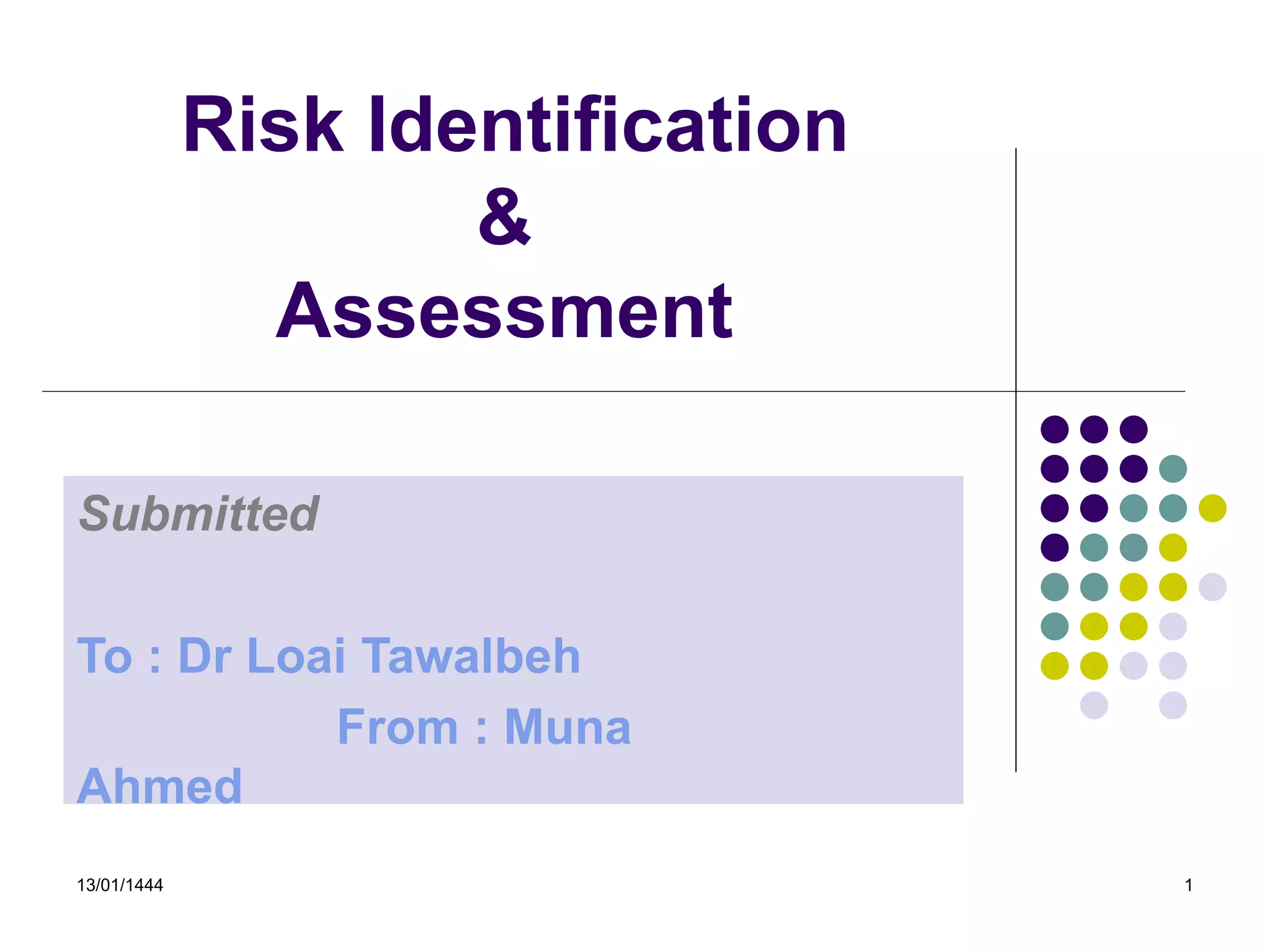Screen dimensions: 1270x952
Task: Click the lone lavender dot in the sixth dot row
Action: click(1173, 626)
